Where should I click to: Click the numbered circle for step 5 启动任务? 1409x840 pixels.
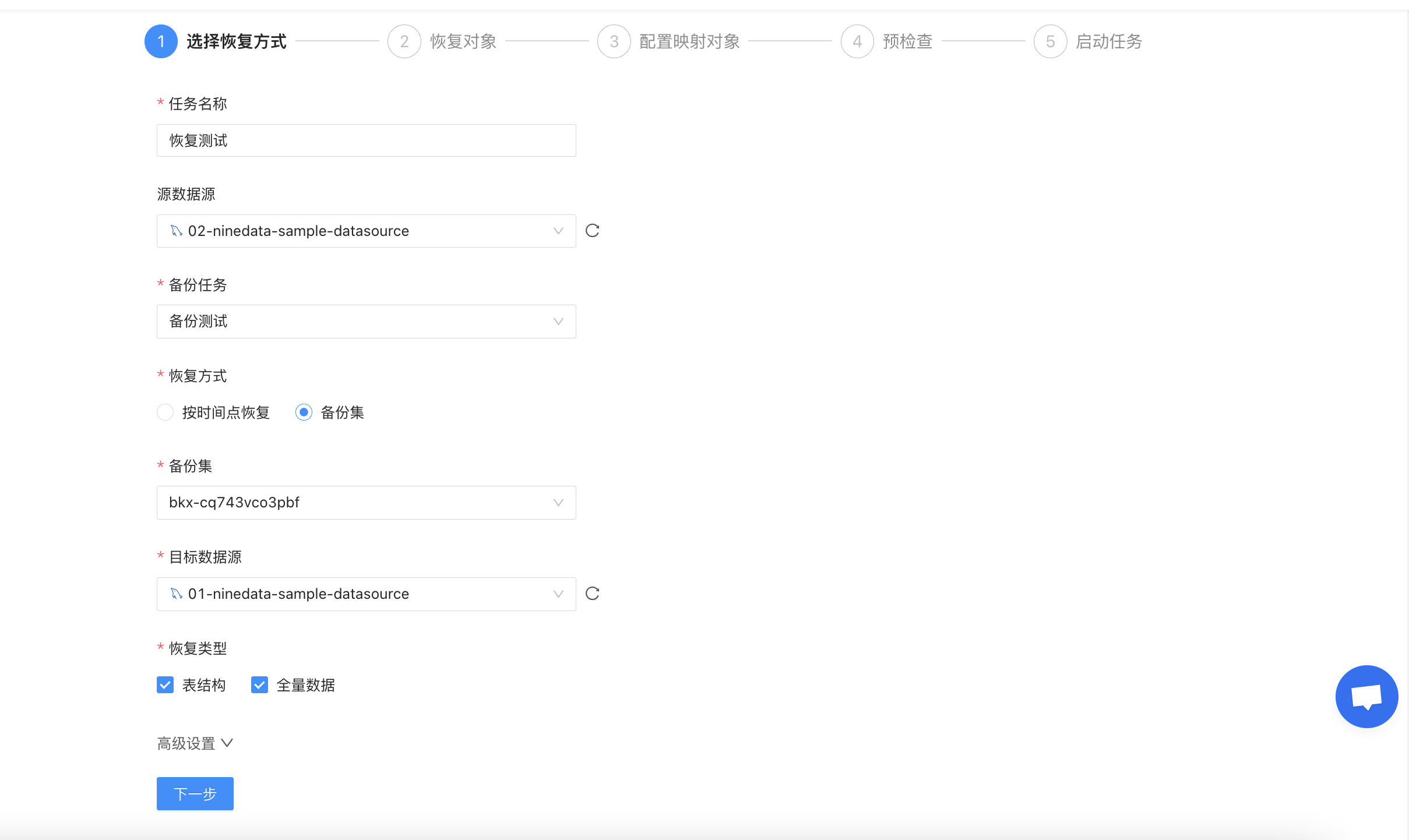pyautogui.click(x=1050, y=41)
